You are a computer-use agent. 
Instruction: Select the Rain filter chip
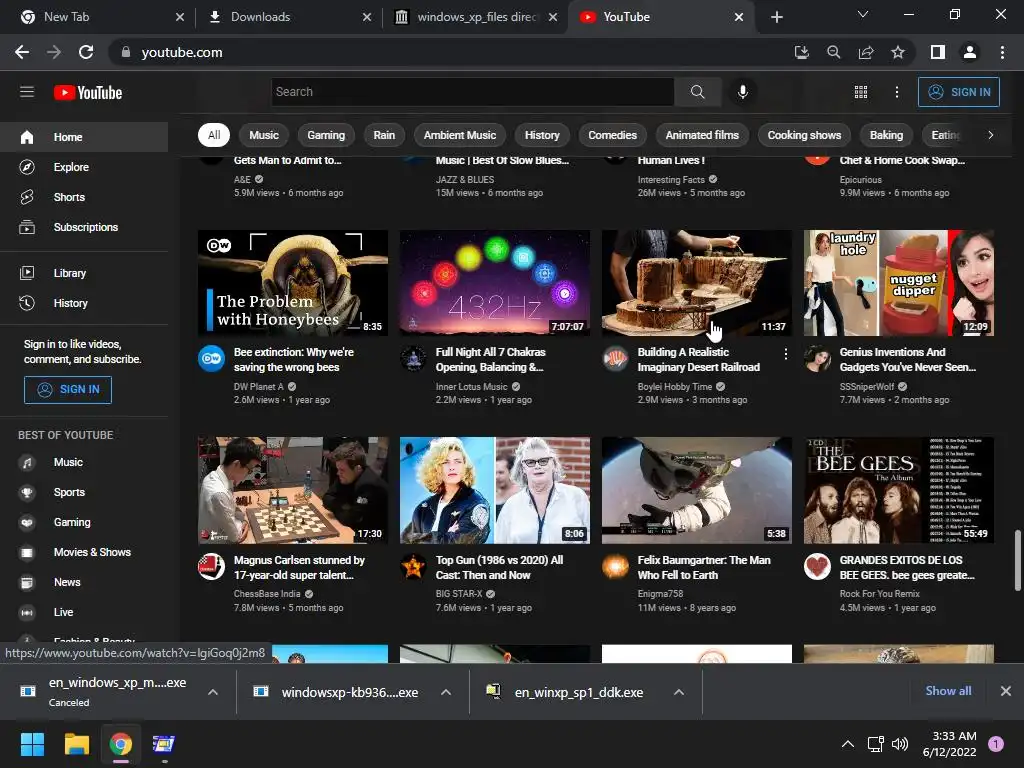point(384,135)
